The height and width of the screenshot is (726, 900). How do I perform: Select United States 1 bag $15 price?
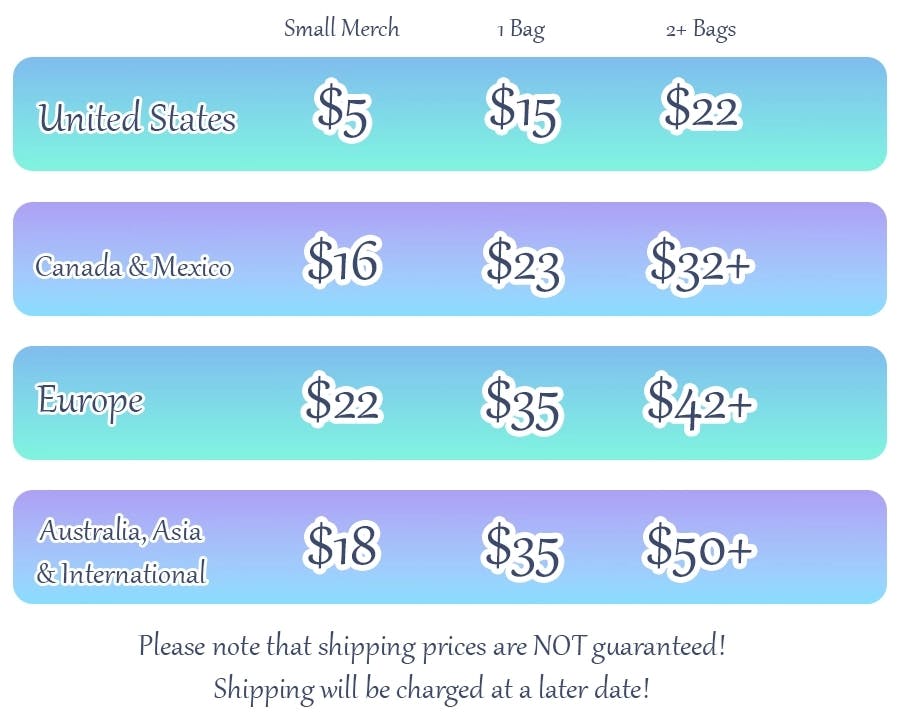[x=522, y=109]
